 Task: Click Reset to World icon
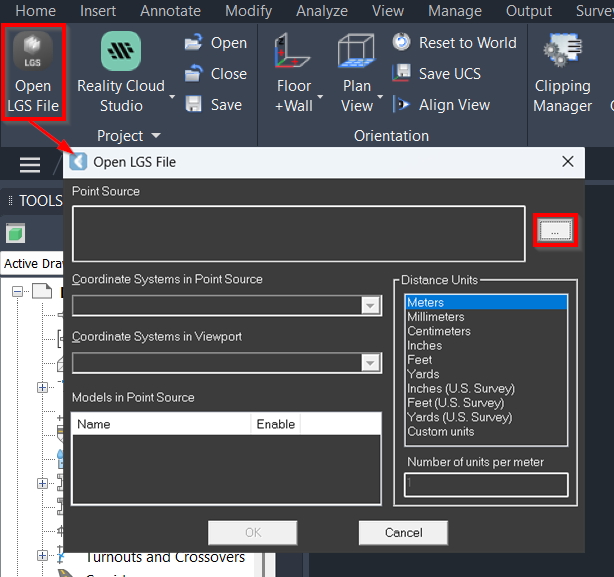[402, 43]
